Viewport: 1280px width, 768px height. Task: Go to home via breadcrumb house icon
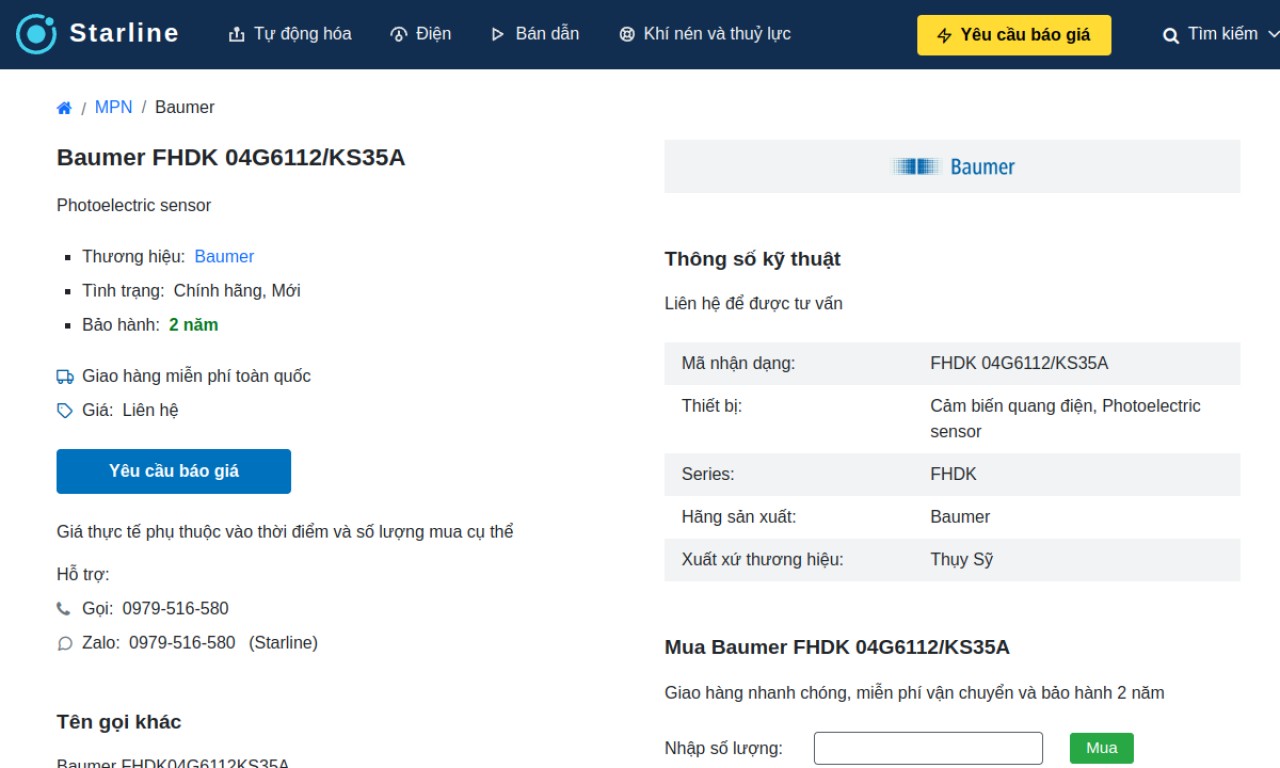point(64,108)
